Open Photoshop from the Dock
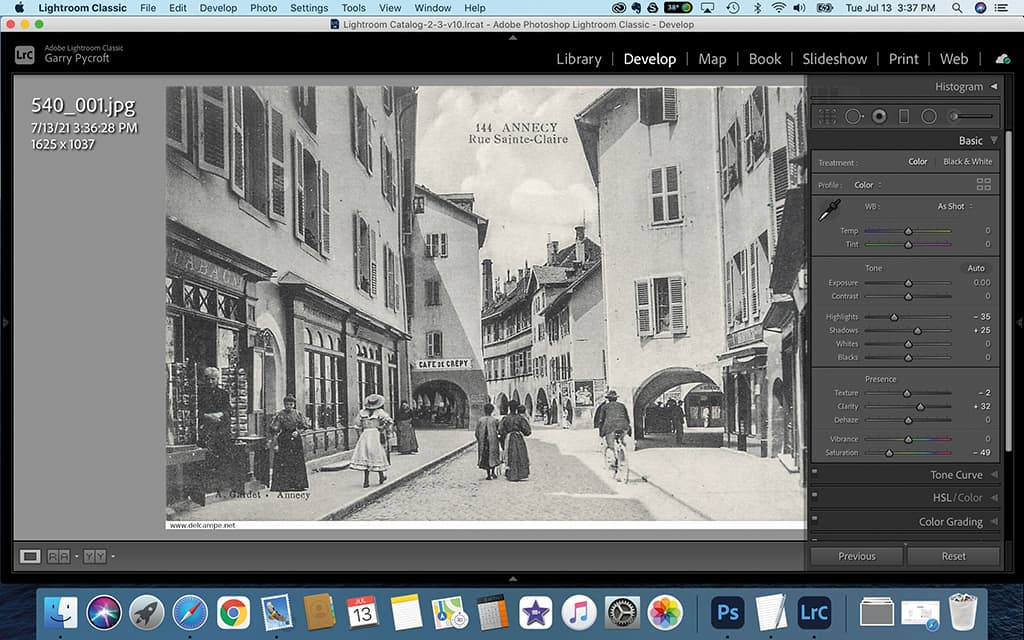Screen dimensions: 1024x640 [728, 613]
